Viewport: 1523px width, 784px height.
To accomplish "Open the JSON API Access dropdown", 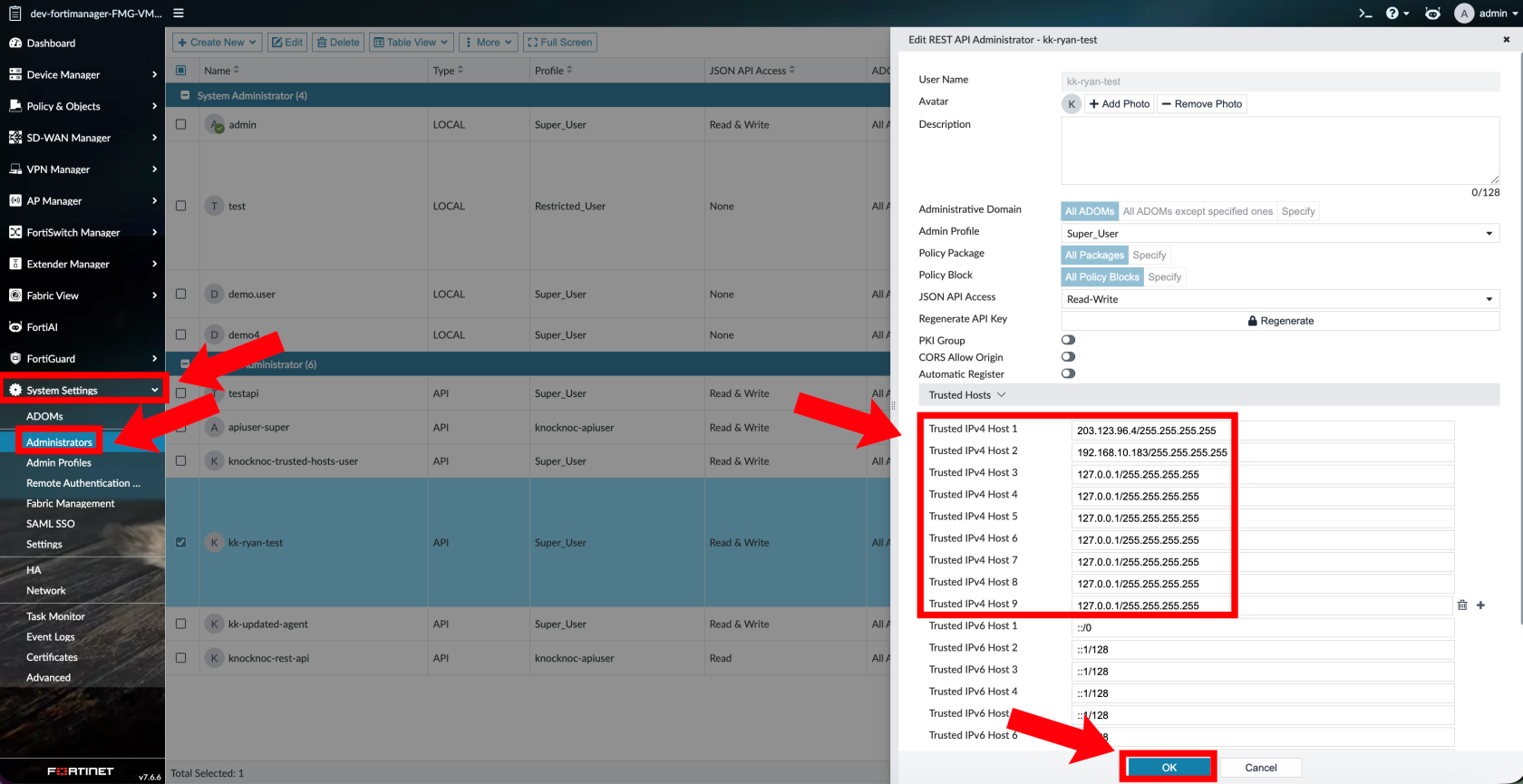I will pyautogui.click(x=1279, y=299).
